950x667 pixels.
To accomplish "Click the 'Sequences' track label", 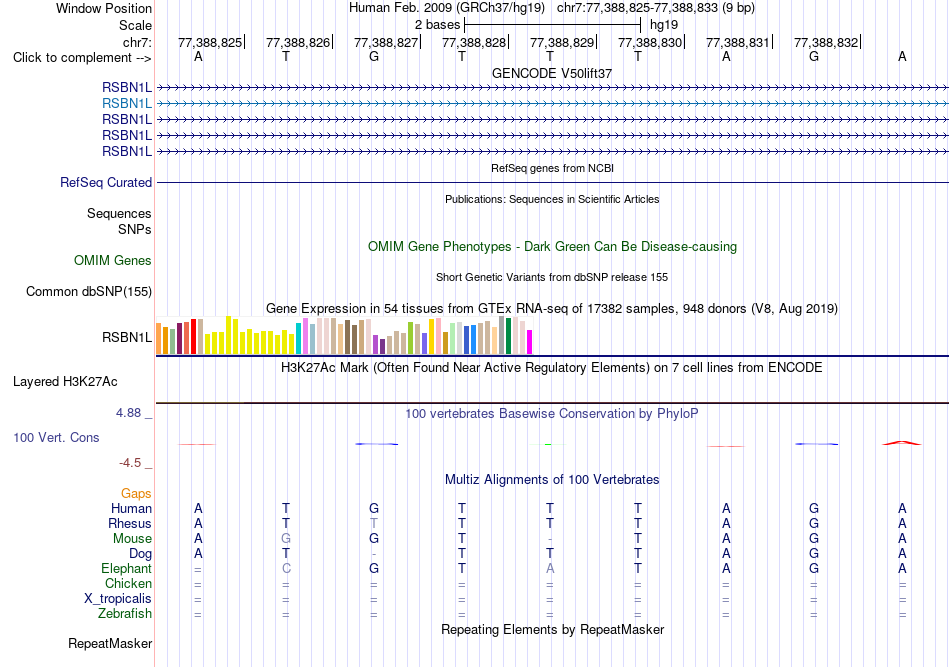I will point(119,213).
